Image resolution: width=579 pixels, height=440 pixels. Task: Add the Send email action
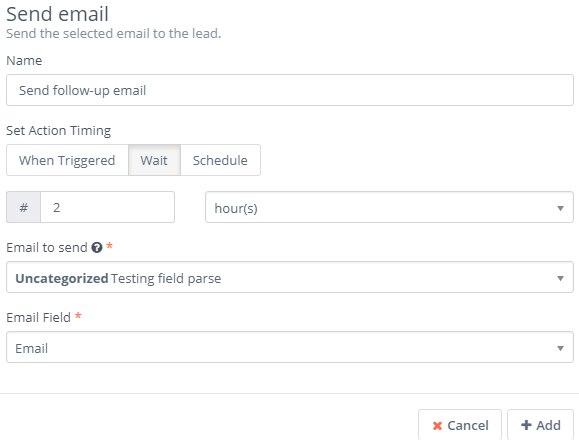coord(540,425)
